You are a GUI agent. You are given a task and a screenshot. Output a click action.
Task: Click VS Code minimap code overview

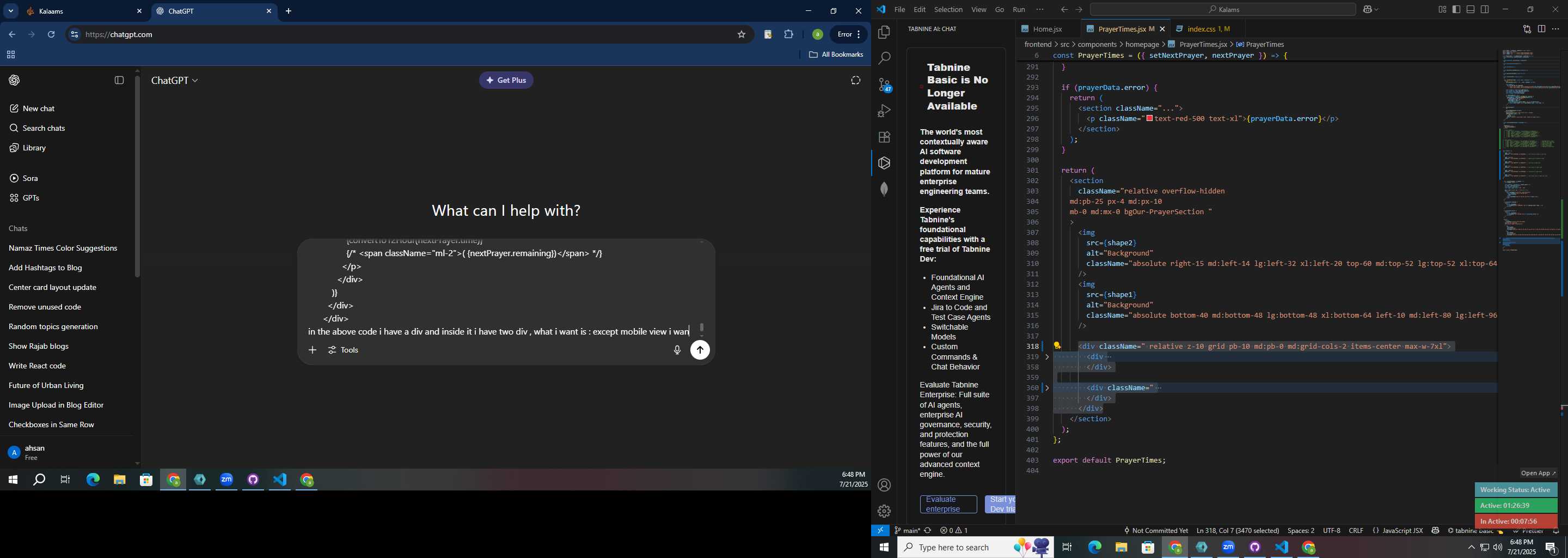pyautogui.click(x=1531, y=152)
